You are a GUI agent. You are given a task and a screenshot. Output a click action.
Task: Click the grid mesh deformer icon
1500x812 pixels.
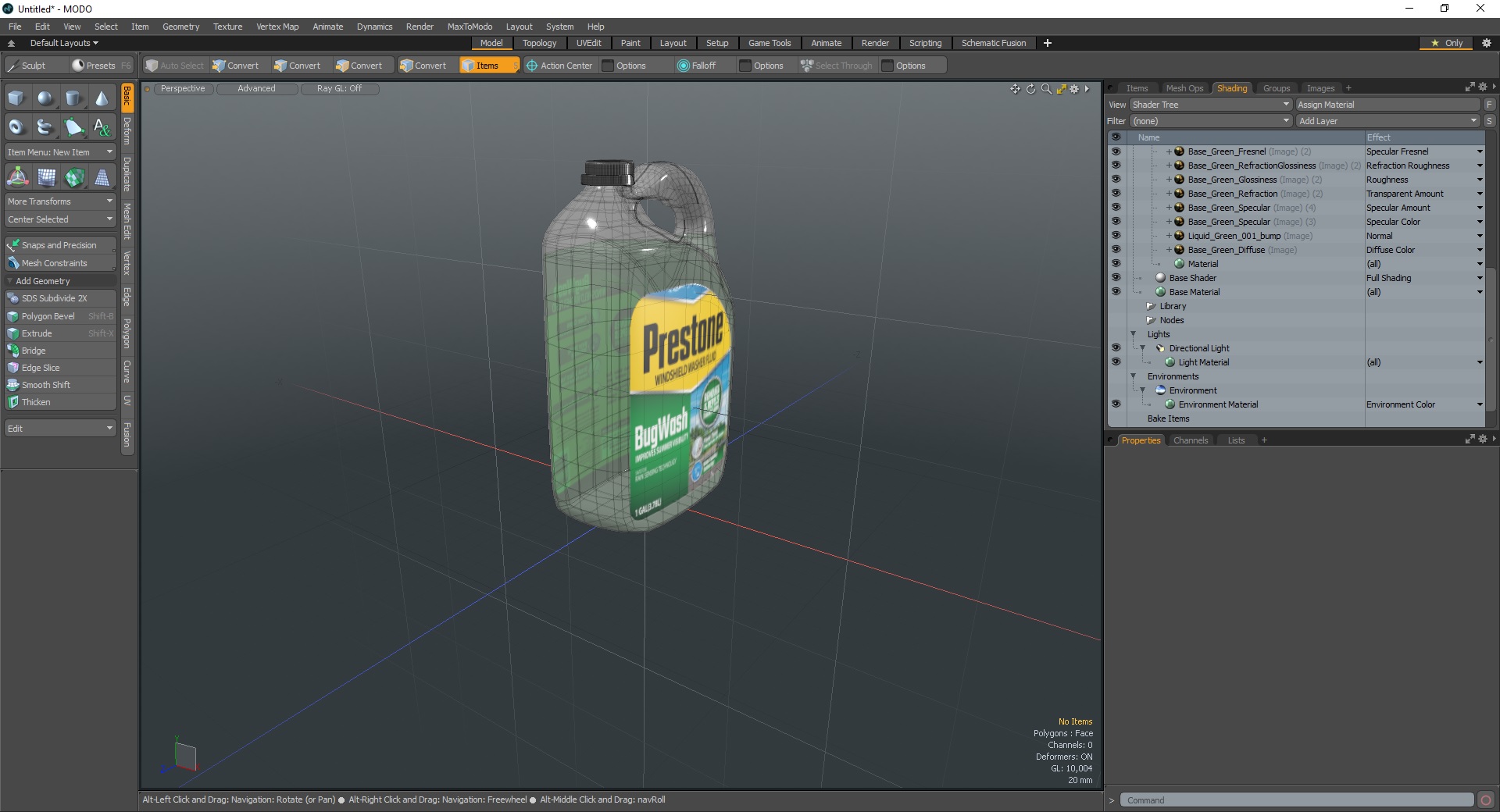point(45,178)
